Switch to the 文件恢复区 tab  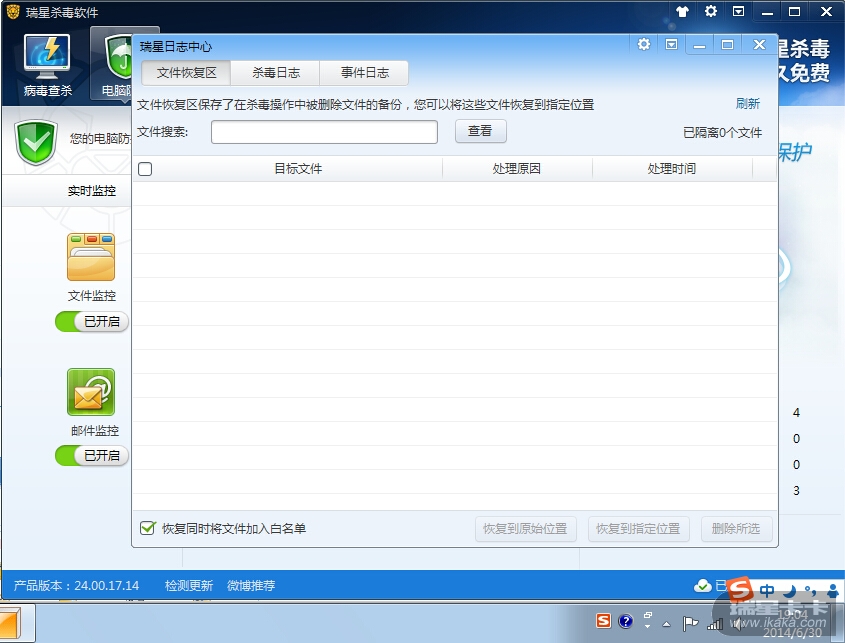[186, 73]
